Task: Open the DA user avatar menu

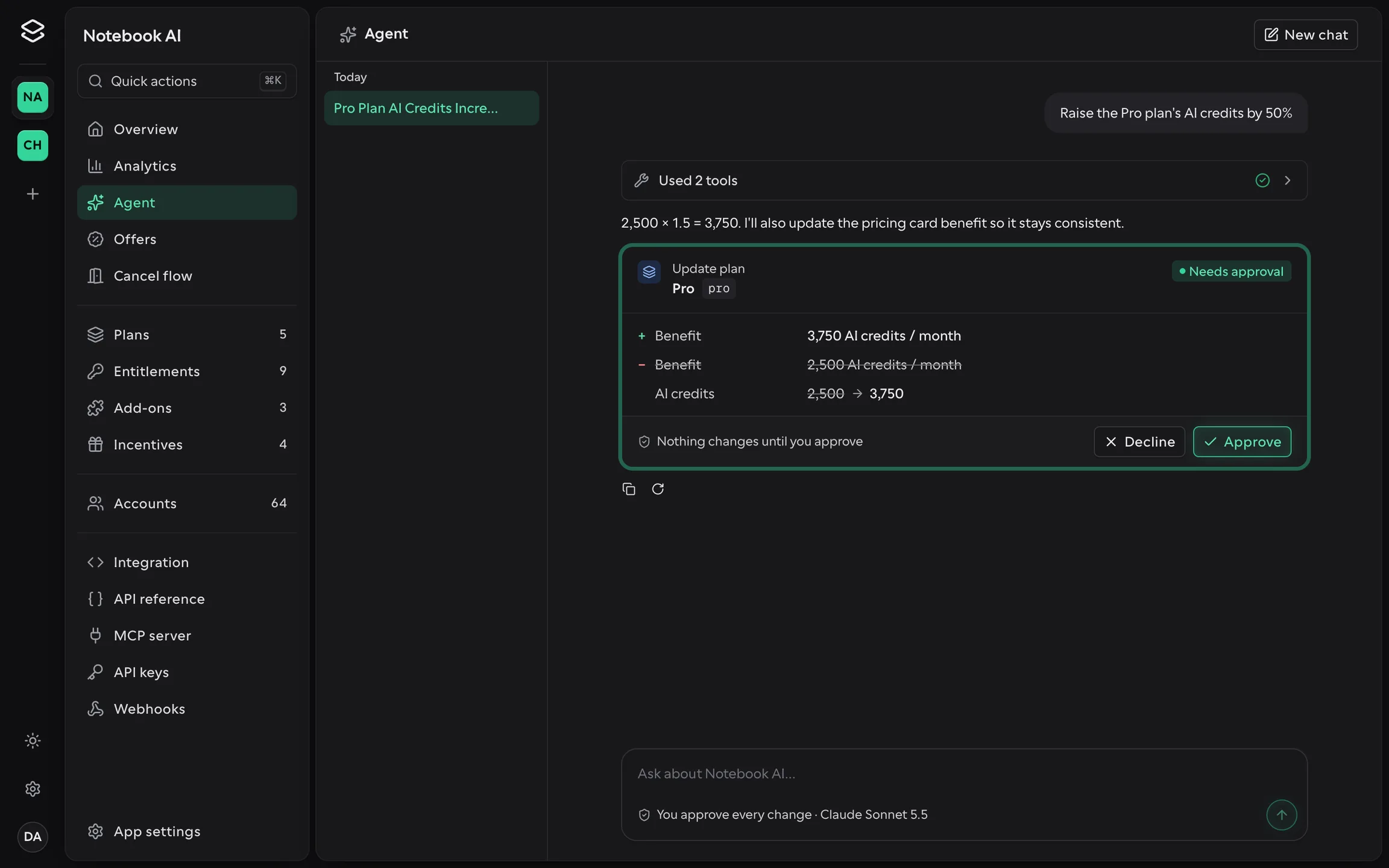Action: coord(33,837)
